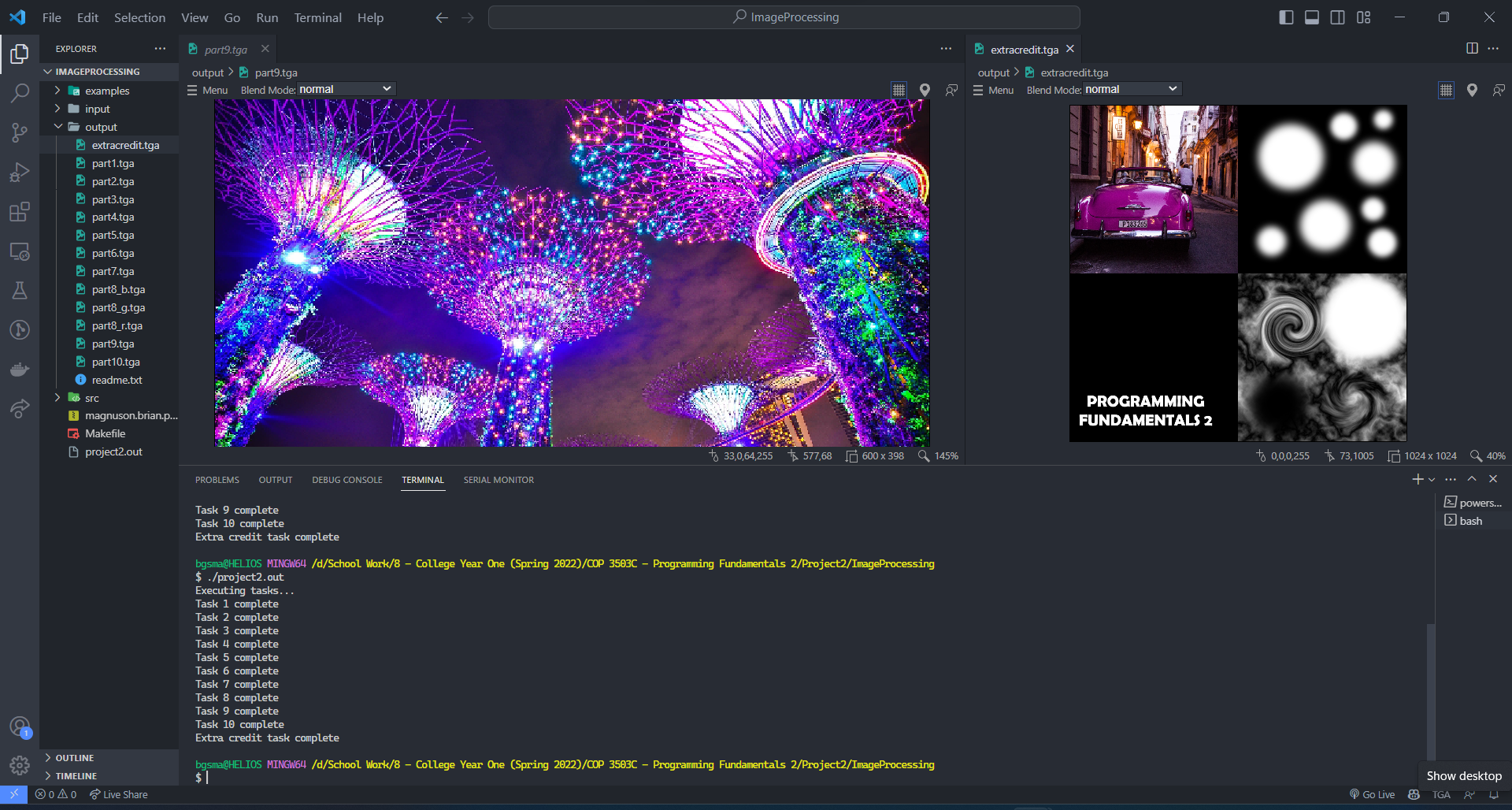
Task: Select the pixel location pin tool
Action: [925, 90]
